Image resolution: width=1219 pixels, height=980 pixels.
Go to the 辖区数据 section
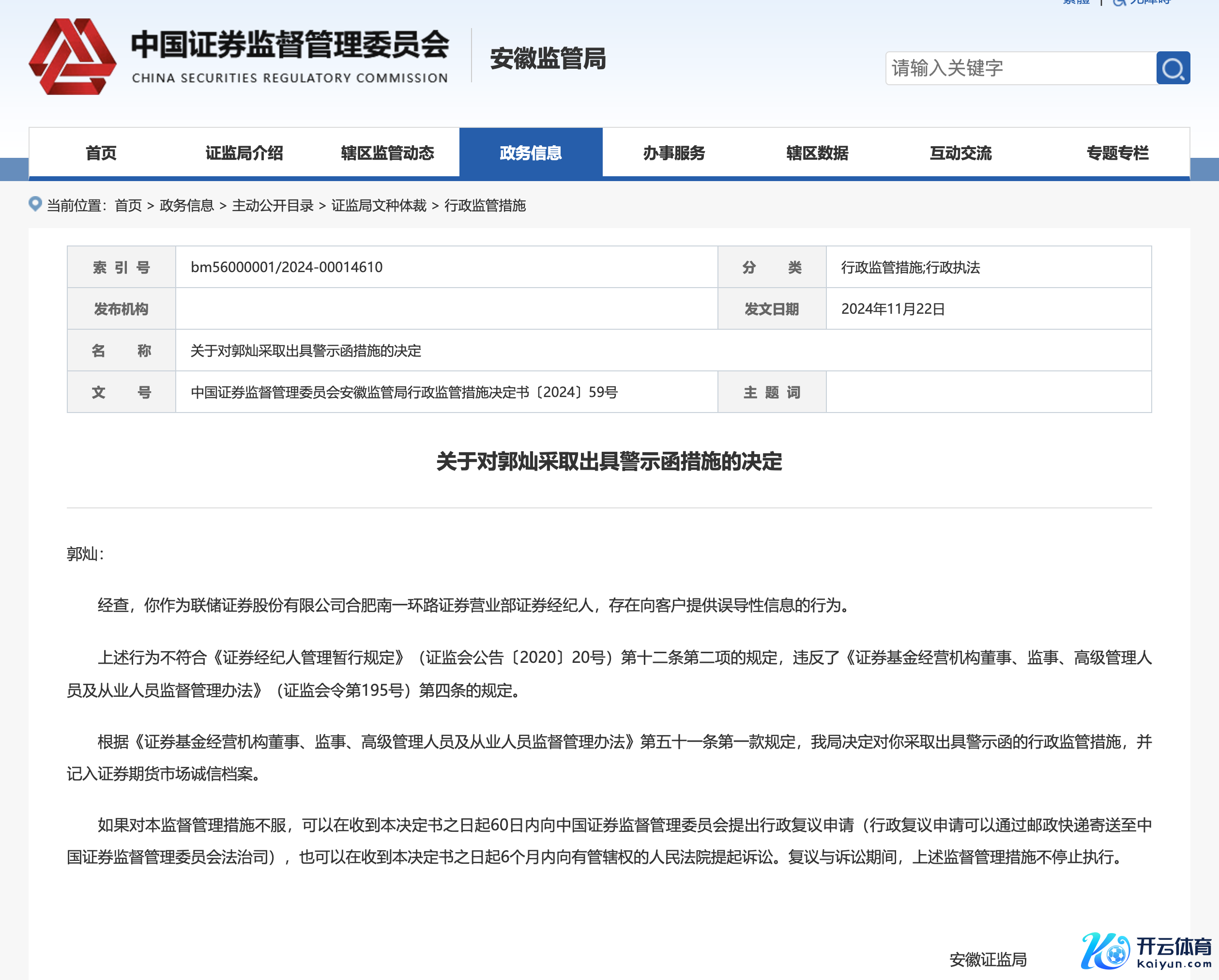click(x=817, y=153)
